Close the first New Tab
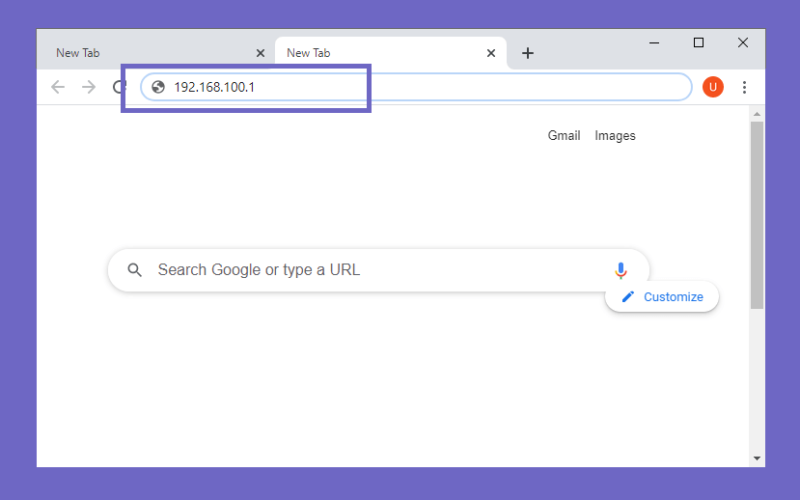The image size is (800, 500). point(260,53)
